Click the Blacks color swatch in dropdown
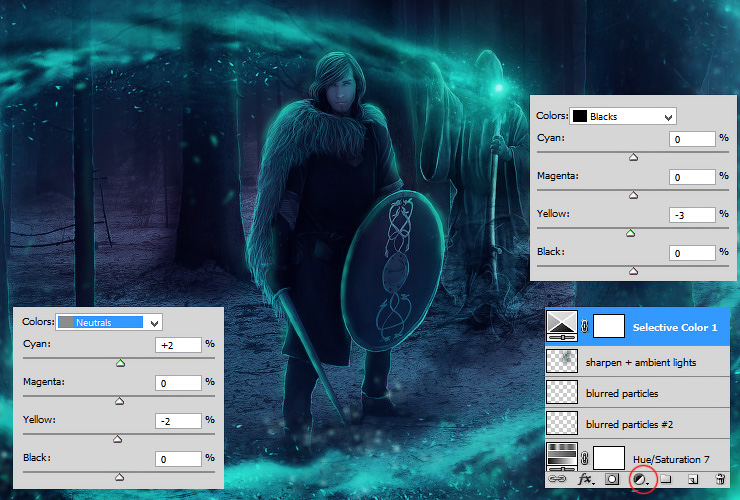 click(580, 116)
